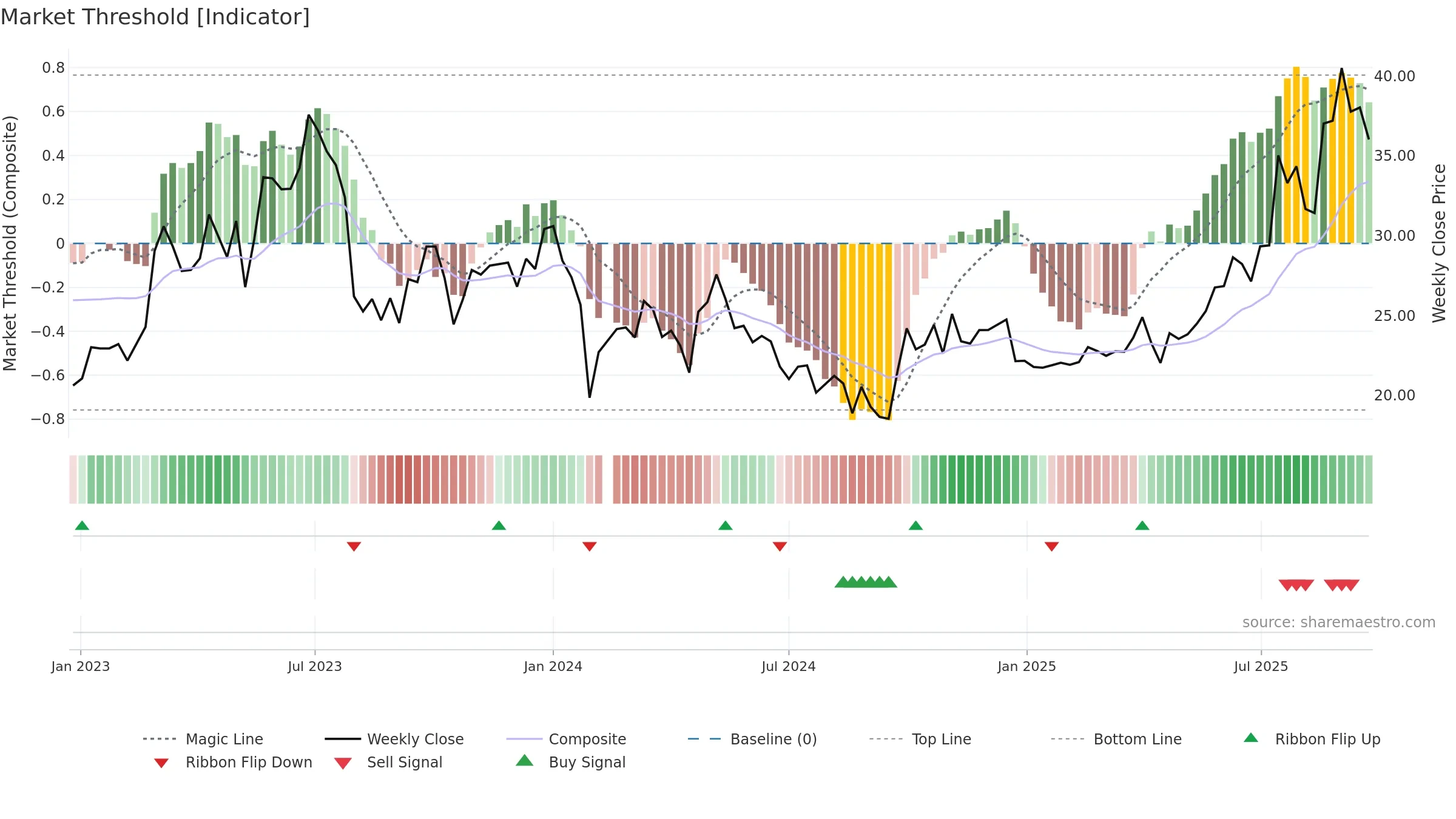Image resolution: width=1456 pixels, height=819 pixels.
Task: Click the −0.8 composite axis label
Action: (47, 419)
